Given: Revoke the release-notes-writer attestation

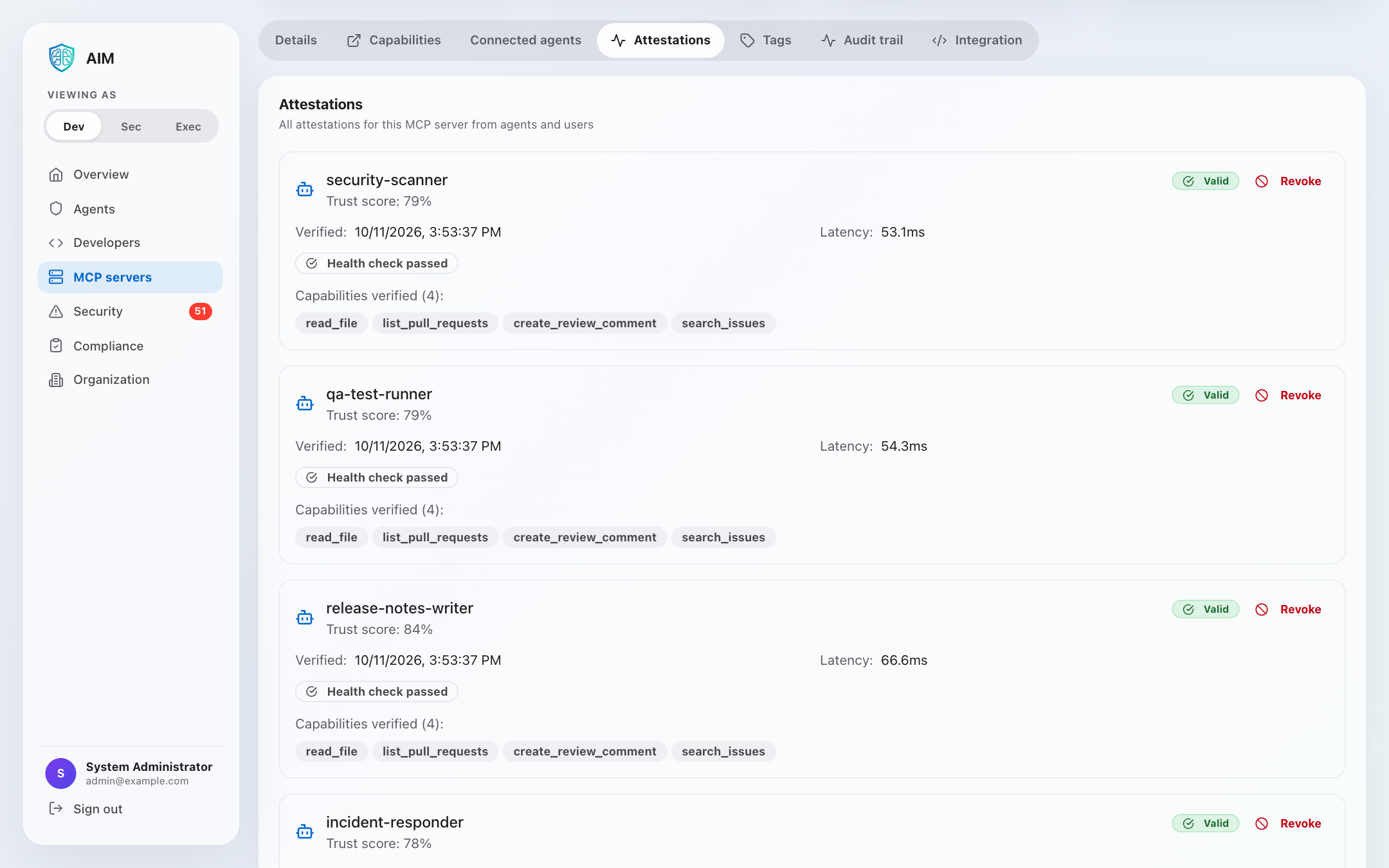Looking at the screenshot, I should [x=1288, y=610].
